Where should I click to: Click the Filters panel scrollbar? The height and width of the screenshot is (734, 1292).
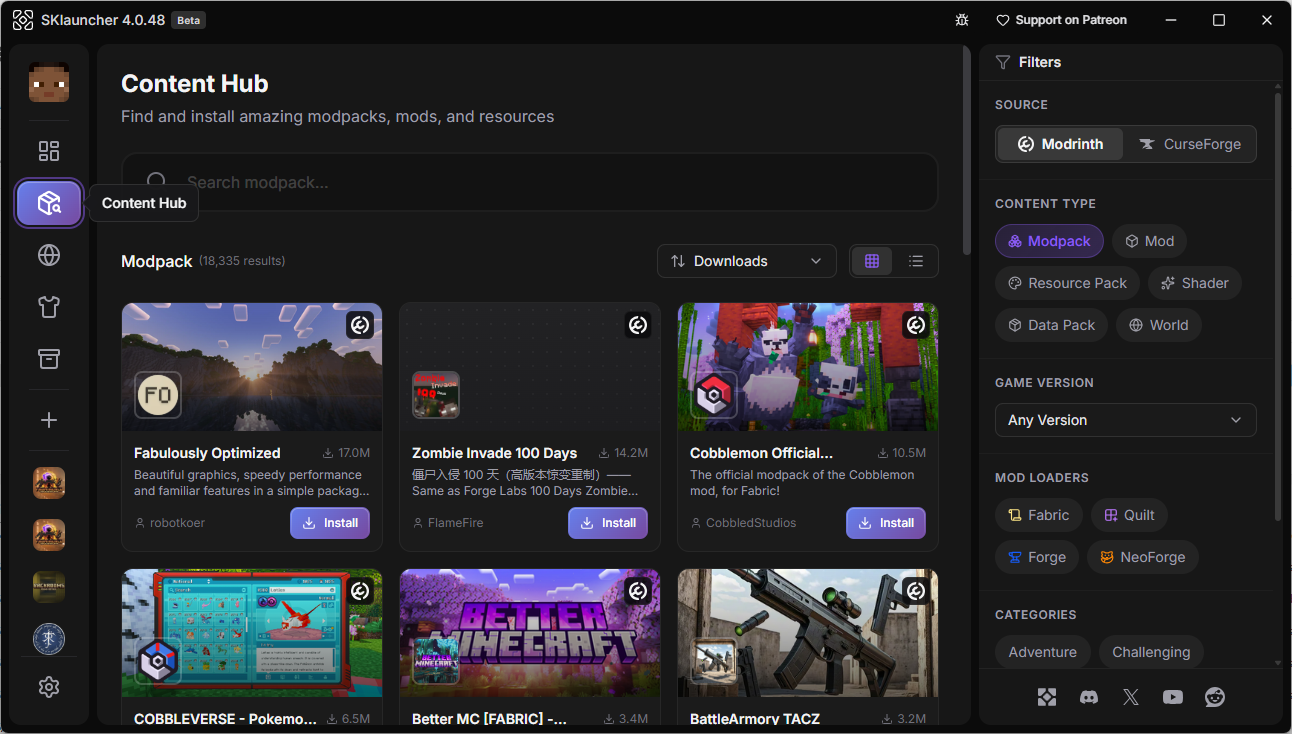click(x=1278, y=305)
